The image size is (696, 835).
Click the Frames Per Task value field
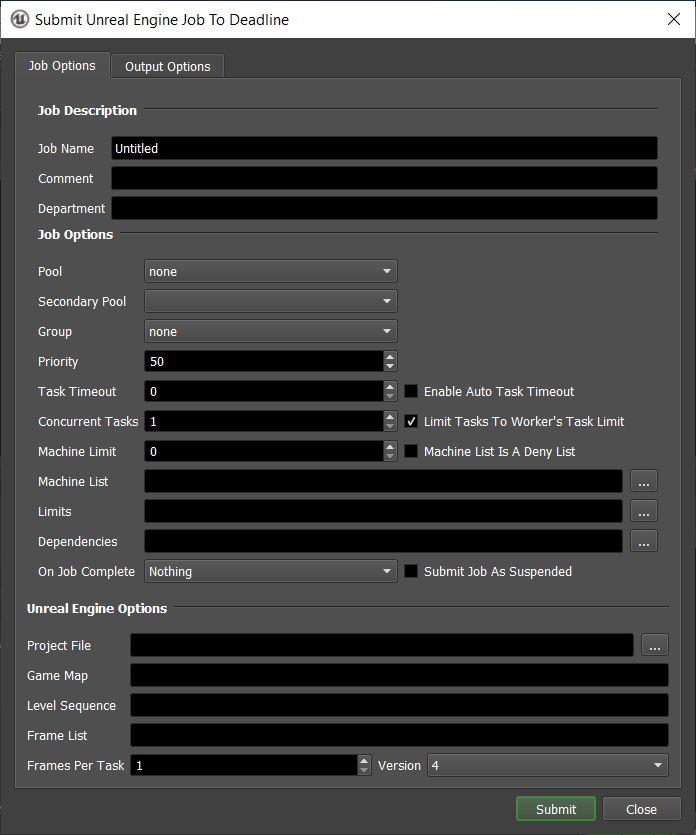click(244, 765)
